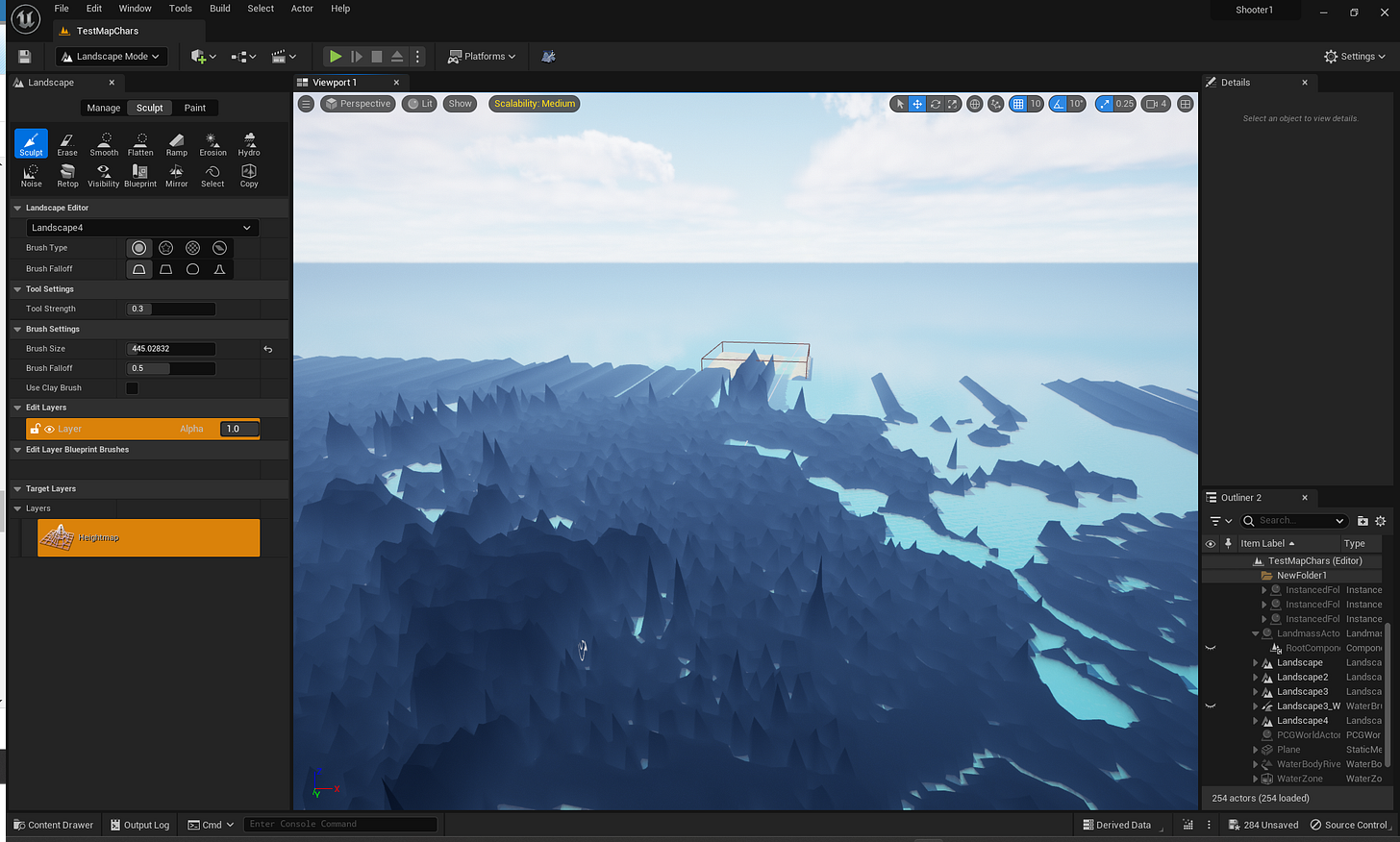Select the Sculpt tool icon
The height and width of the screenshot is (842, 1400).
point(31,144)
